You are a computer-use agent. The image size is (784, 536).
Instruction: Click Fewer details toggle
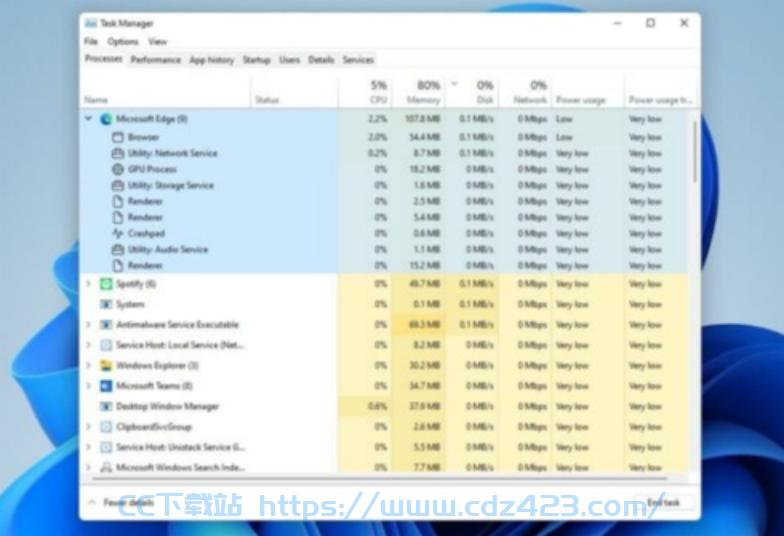point(122,502)
